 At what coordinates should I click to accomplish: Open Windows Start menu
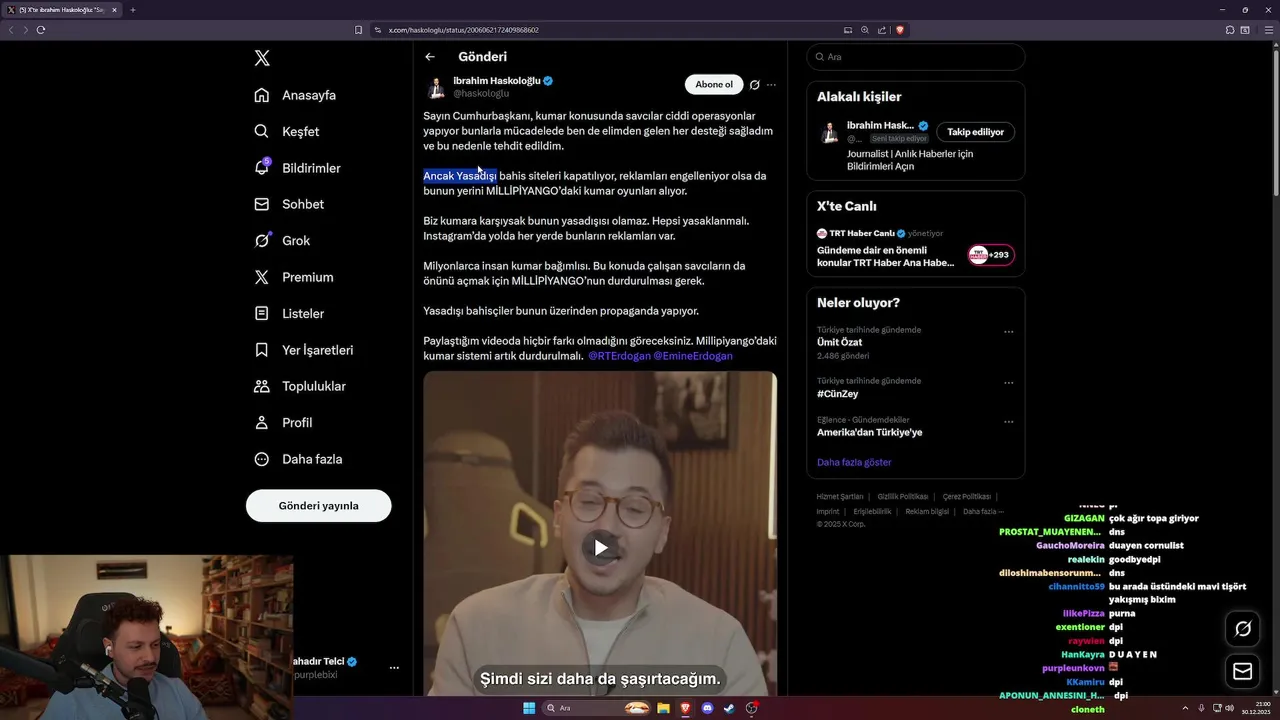point(529,708)
